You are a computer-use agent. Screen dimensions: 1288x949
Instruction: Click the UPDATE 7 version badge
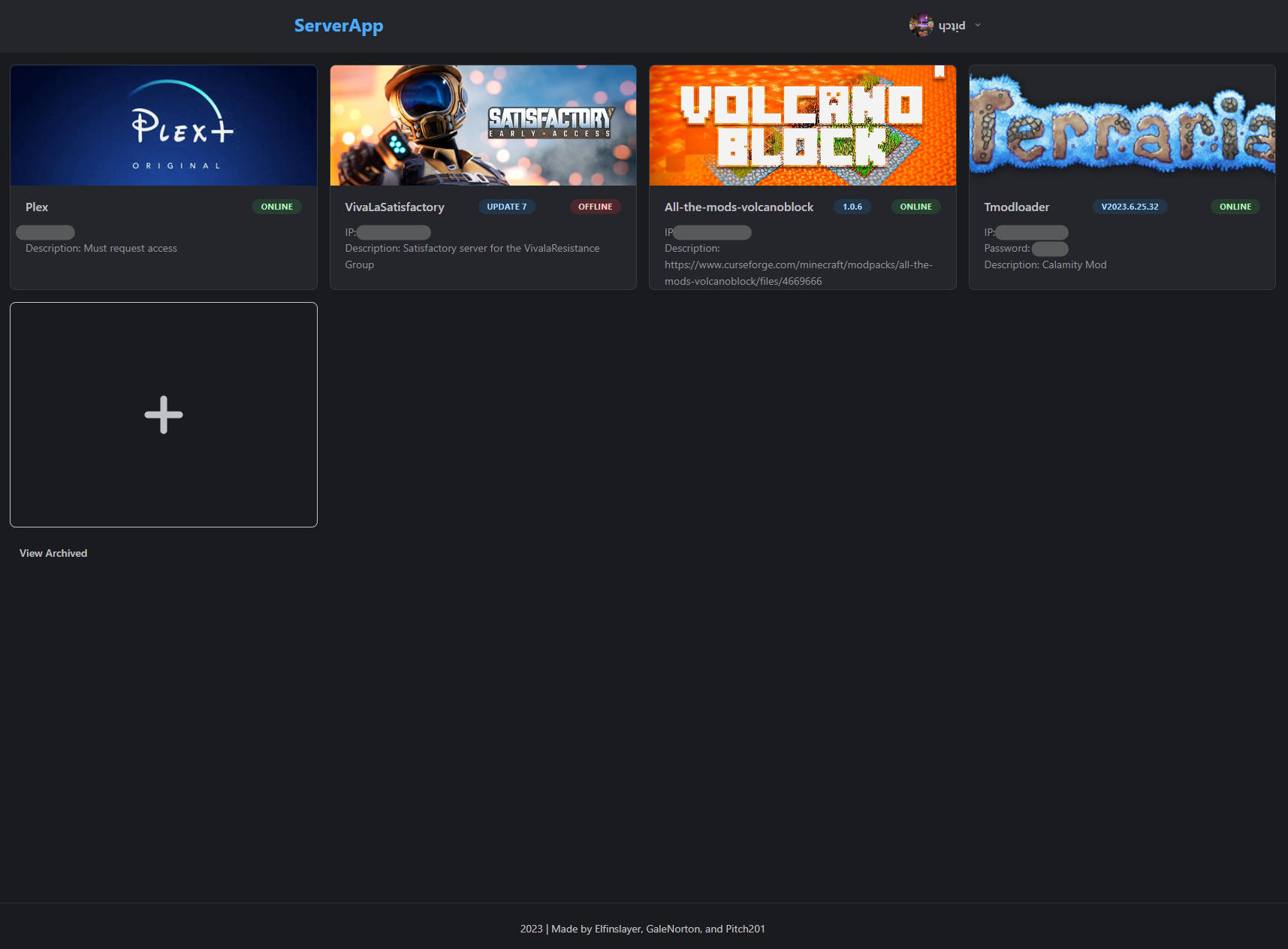507,207
